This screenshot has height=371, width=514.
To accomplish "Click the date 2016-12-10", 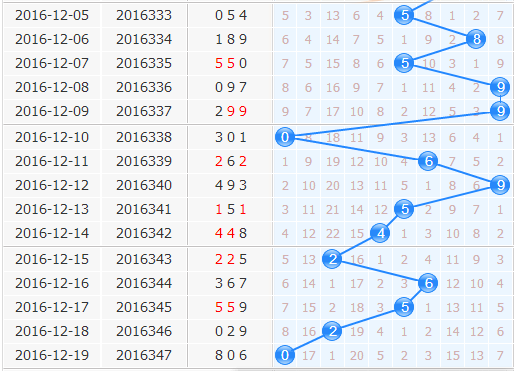I will pyautogui.click(x=52, y=137).
